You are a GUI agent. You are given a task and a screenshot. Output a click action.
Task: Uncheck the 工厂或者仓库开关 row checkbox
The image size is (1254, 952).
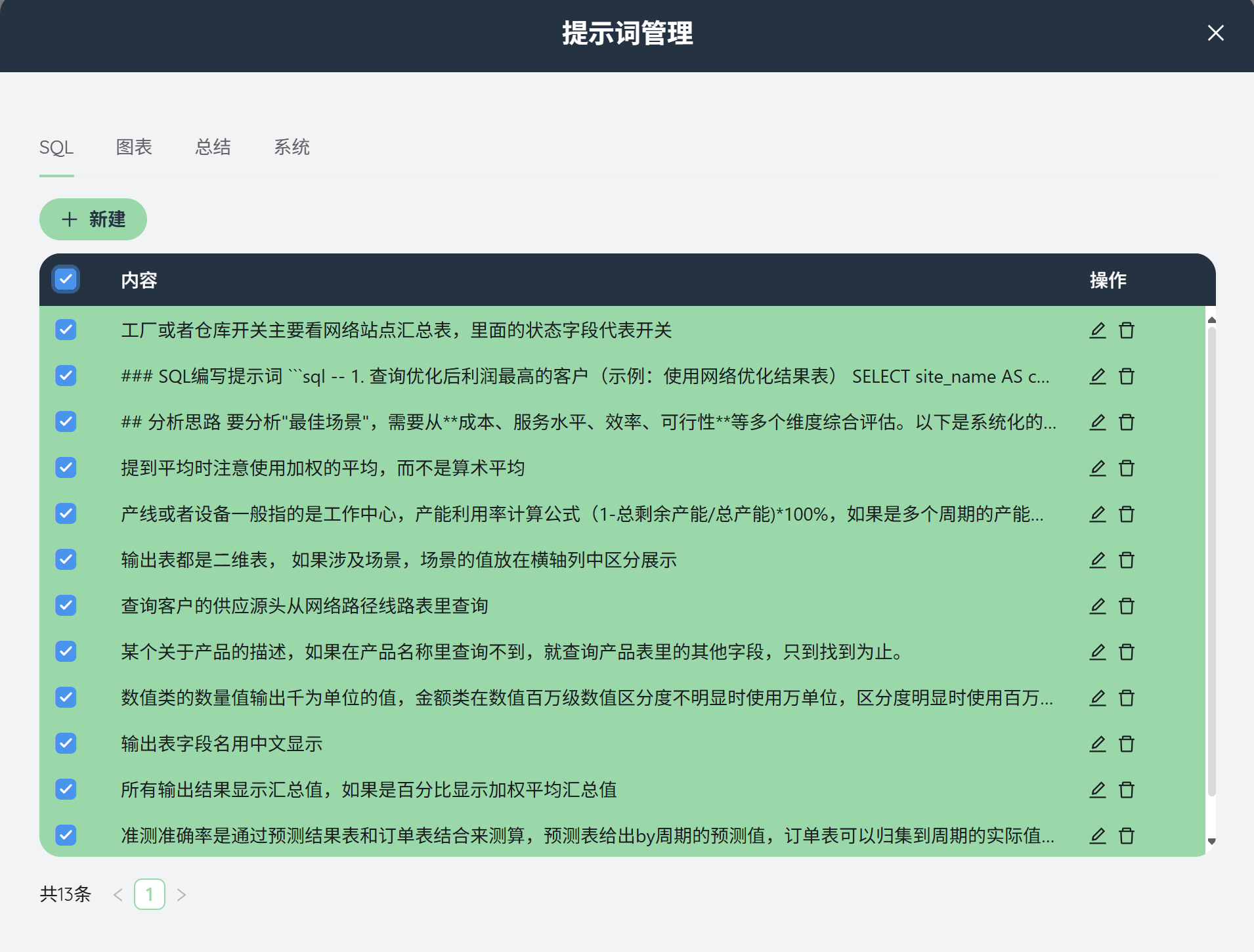pos(66,330)
